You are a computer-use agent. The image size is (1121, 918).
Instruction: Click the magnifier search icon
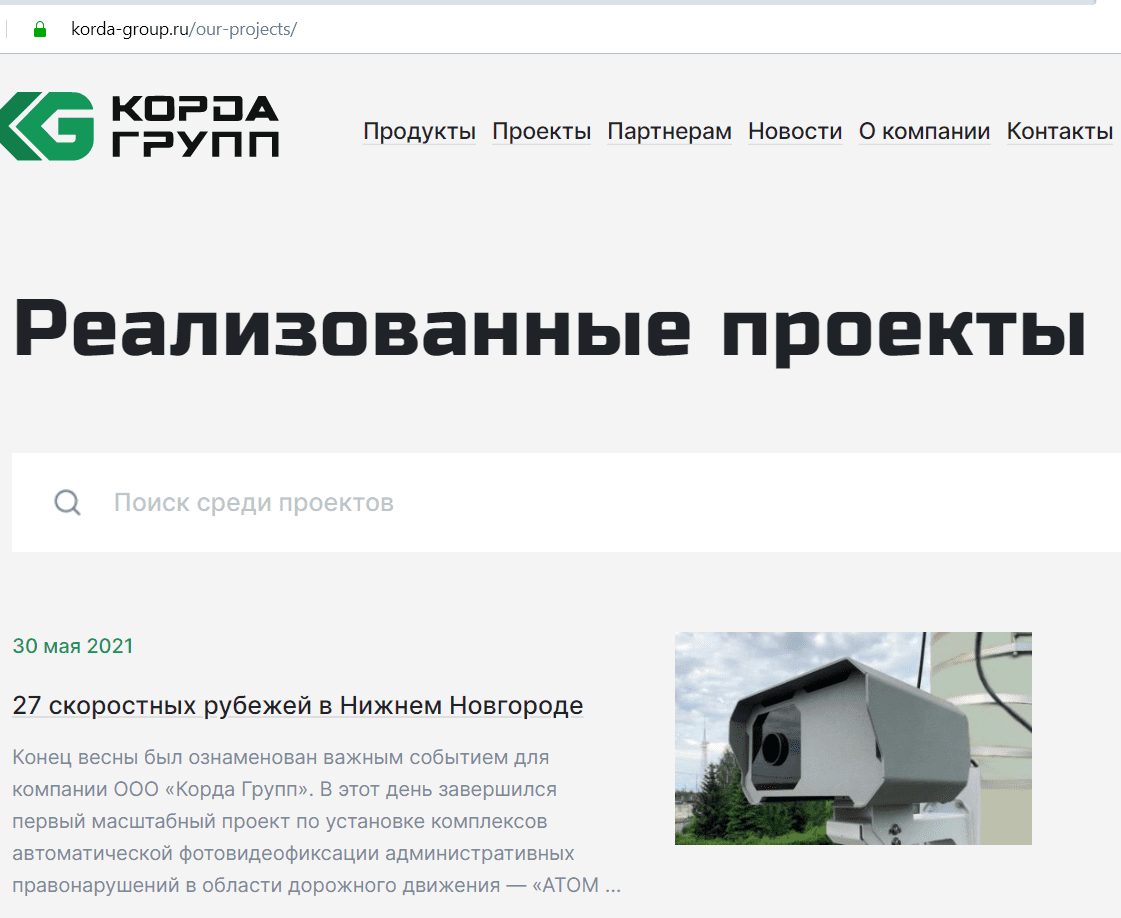coord(68,503)
